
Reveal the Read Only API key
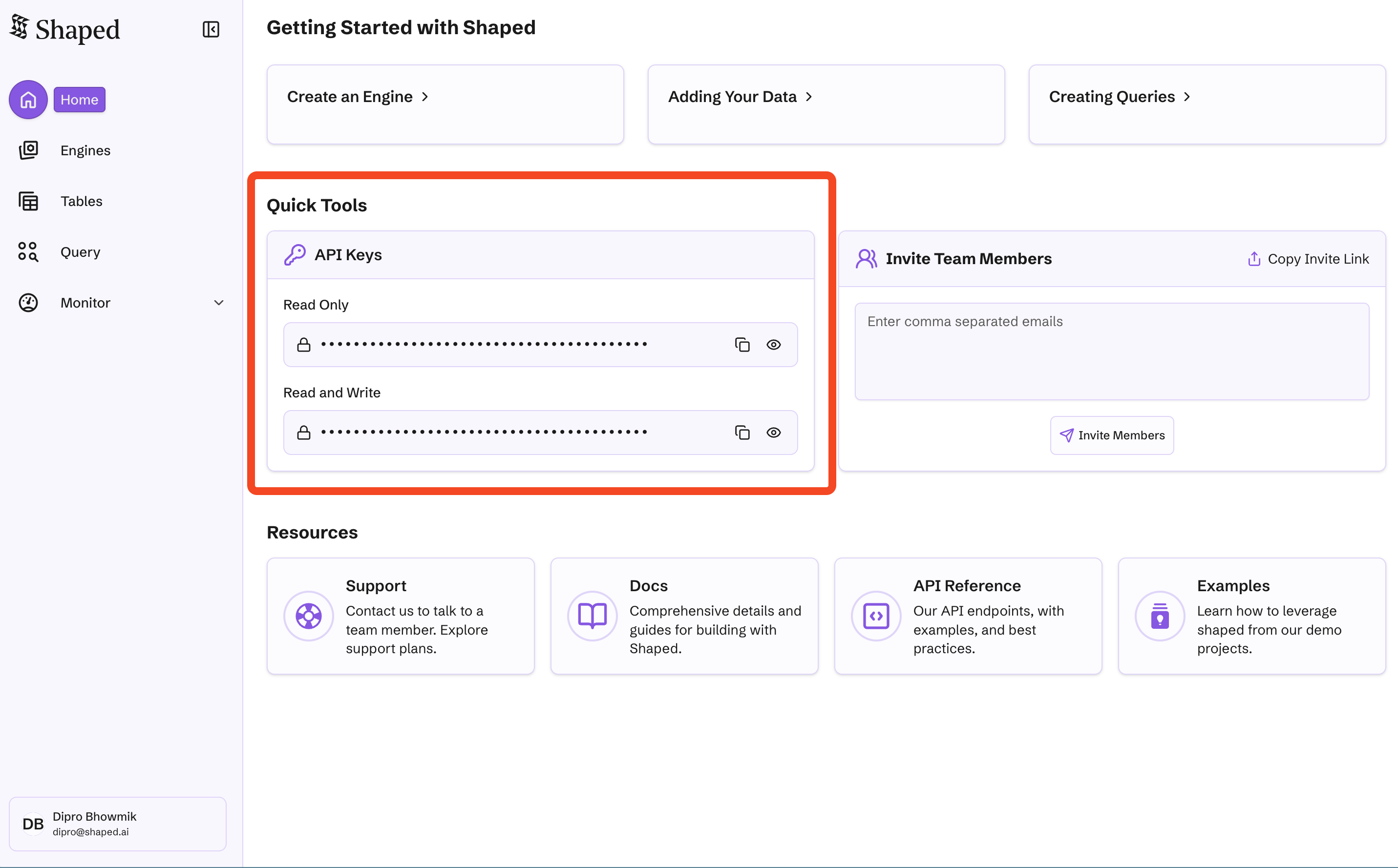click(774, 345)
